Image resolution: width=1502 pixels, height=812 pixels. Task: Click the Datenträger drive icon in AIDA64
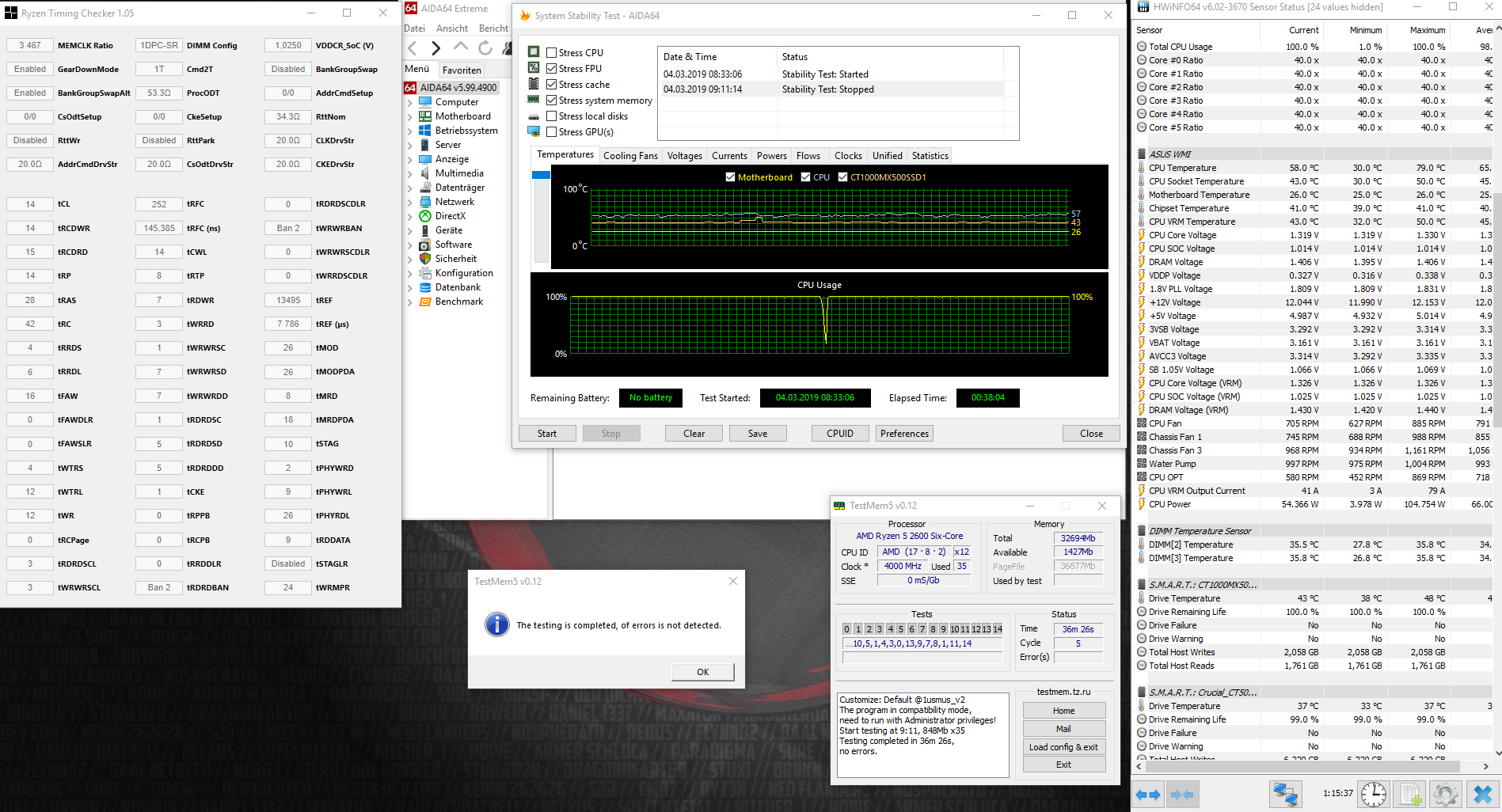(425, 188)
